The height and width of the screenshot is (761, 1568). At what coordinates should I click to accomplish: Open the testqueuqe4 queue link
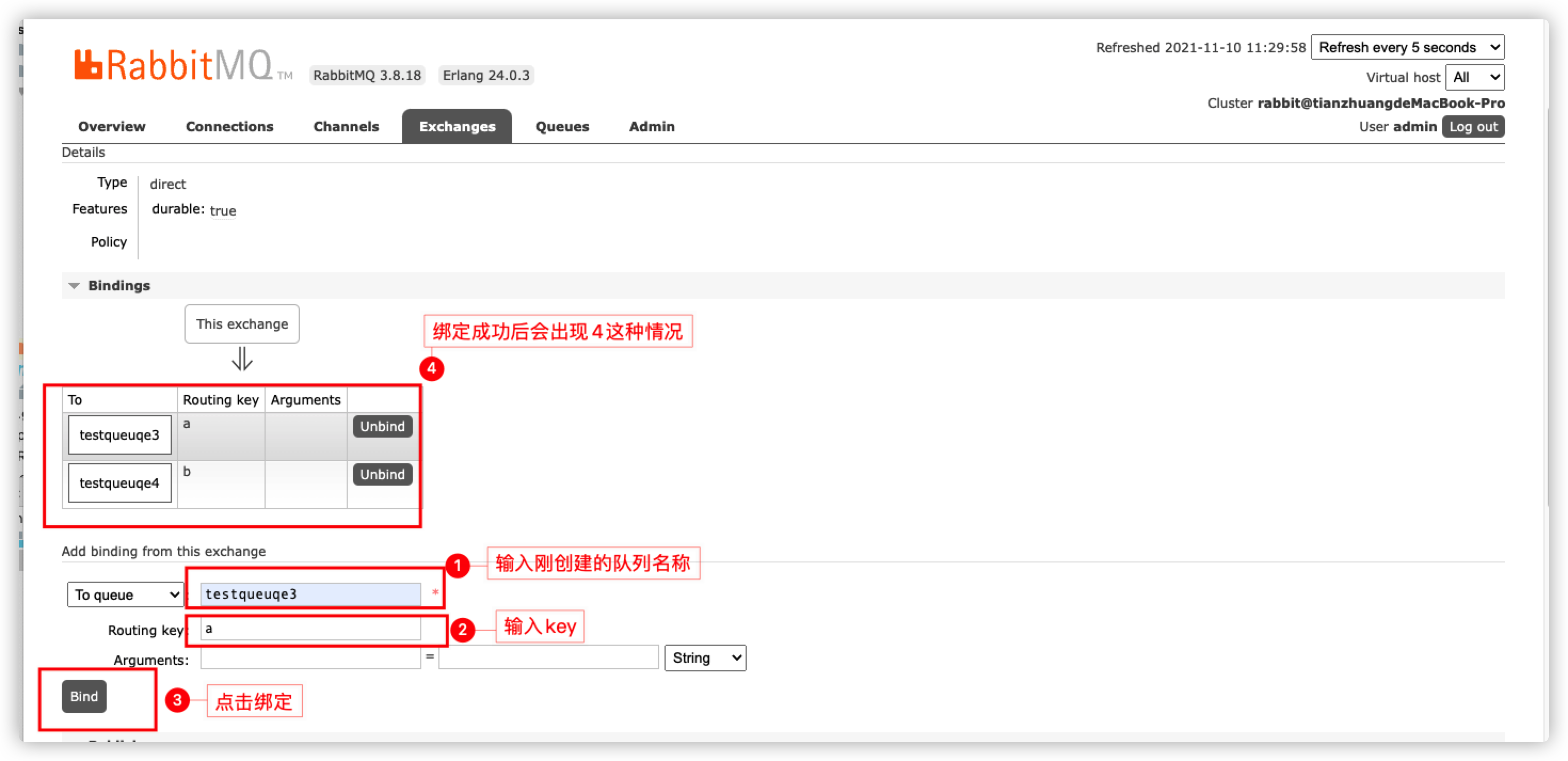tap(119, 483)
